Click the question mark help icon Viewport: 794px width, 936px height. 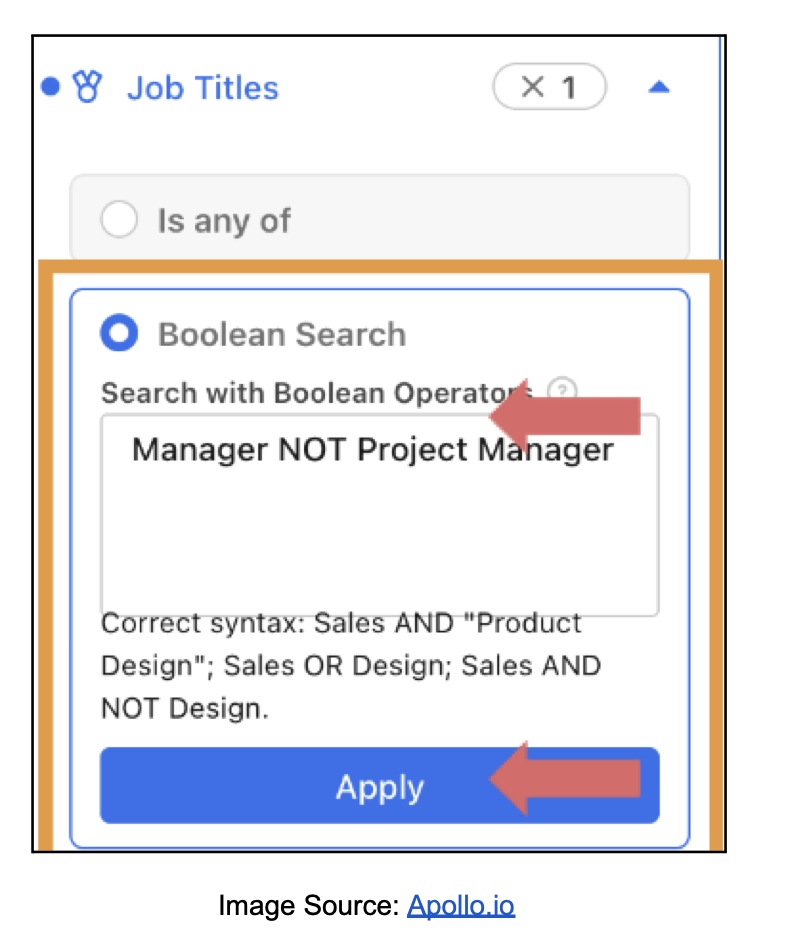pyautogui.click(x=564, y=391)
